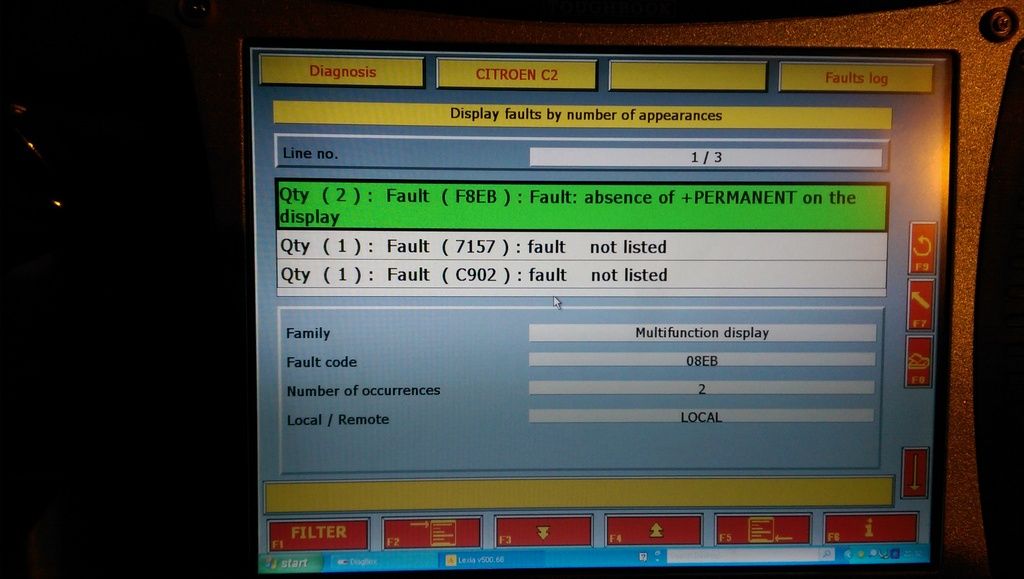Click the red long down arrow button
Screen dimensions: 1024x579
tap(915, 473)
